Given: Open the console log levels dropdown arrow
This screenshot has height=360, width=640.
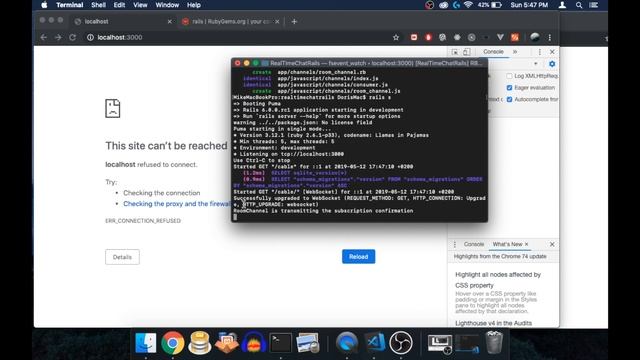Looking at the screenshot, I should (x=536, y=64).
